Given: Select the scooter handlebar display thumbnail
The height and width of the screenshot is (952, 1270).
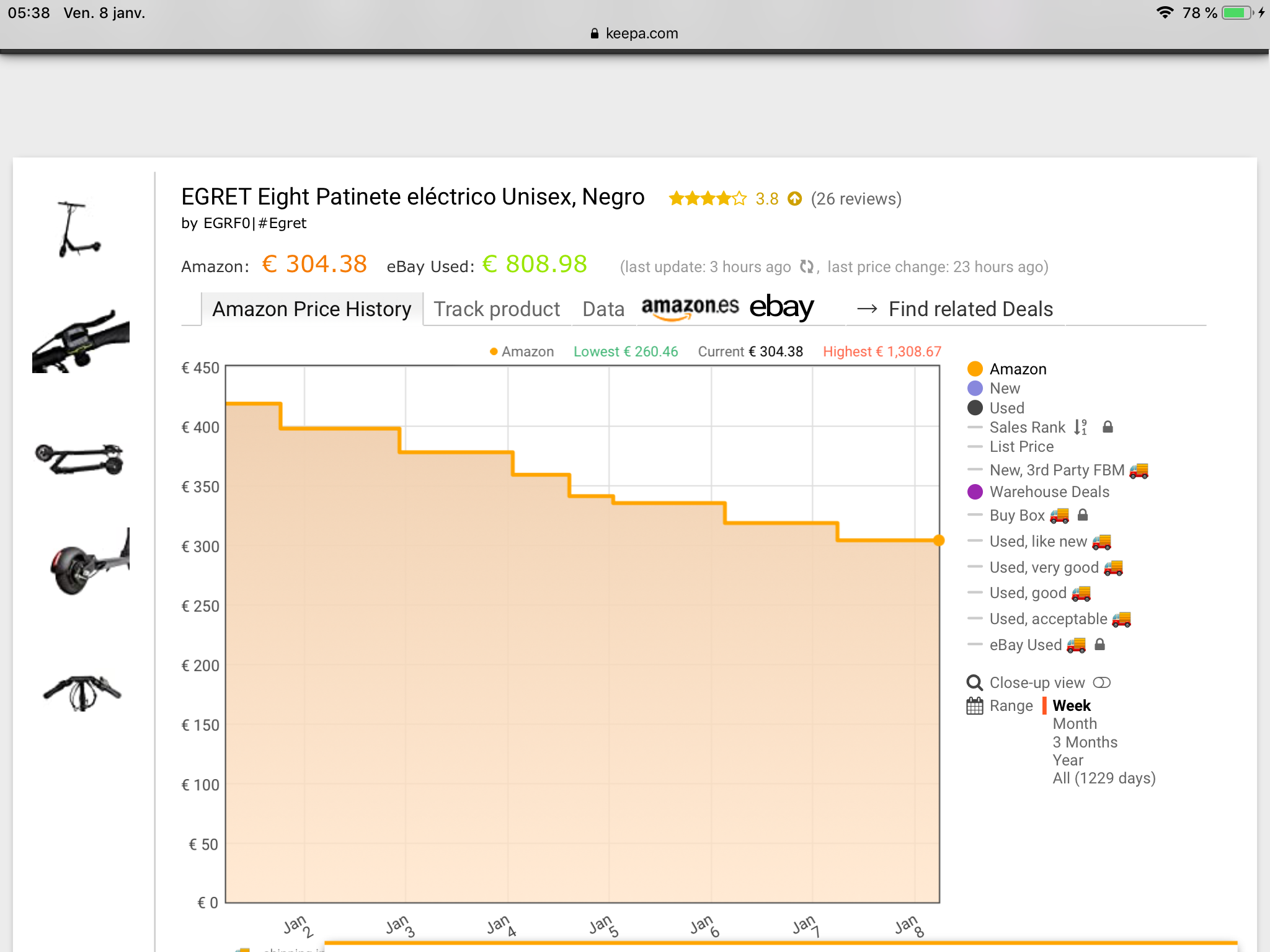Looking at the screenshot, I should point(81,341).
